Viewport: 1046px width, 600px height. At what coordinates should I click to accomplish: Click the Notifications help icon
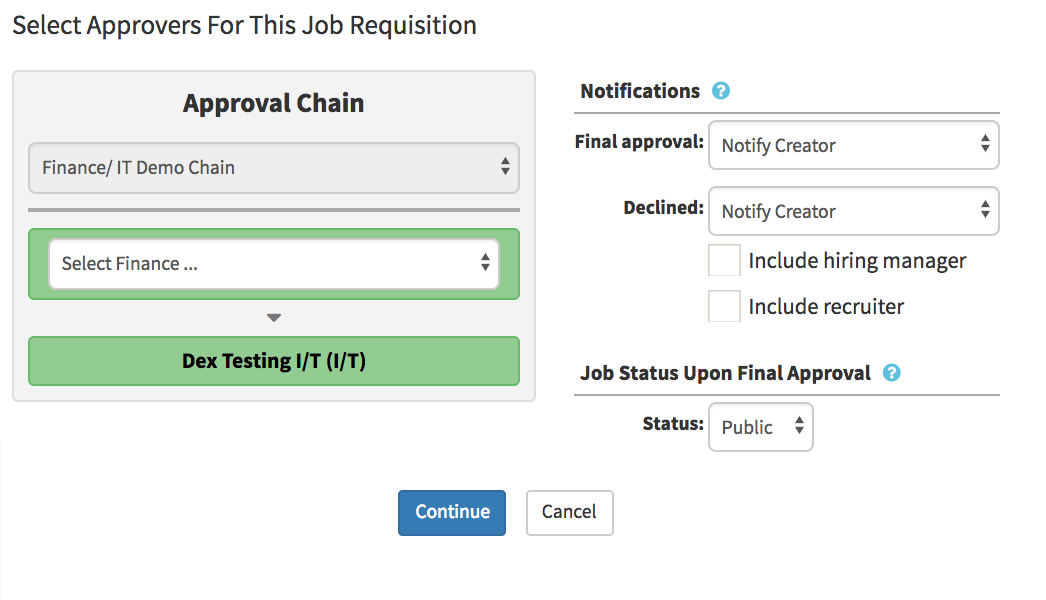pyautogui.click(x=719, y=90)
